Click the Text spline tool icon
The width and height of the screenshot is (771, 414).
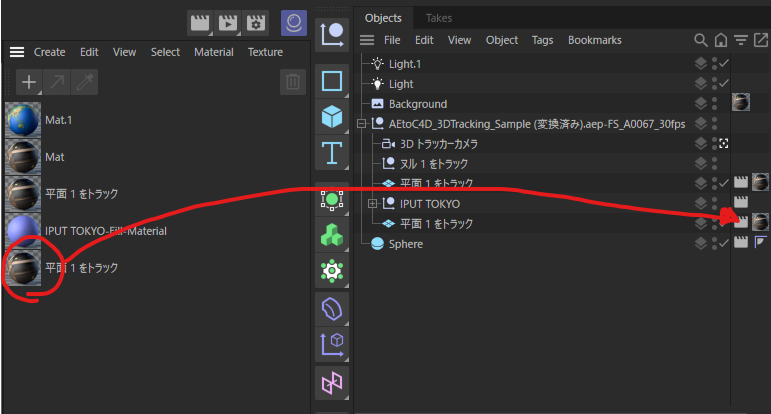click(x=331, y=154)
